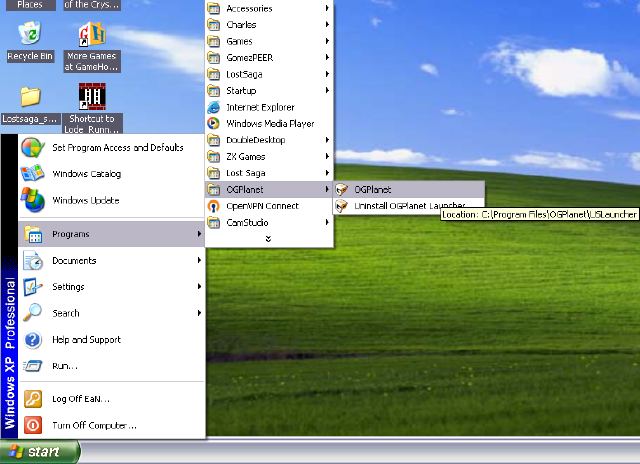The height and width of the screenshot is (464, 640).
Task: Click the Set Program Access and Defaults icon
Action: point(33,148)
